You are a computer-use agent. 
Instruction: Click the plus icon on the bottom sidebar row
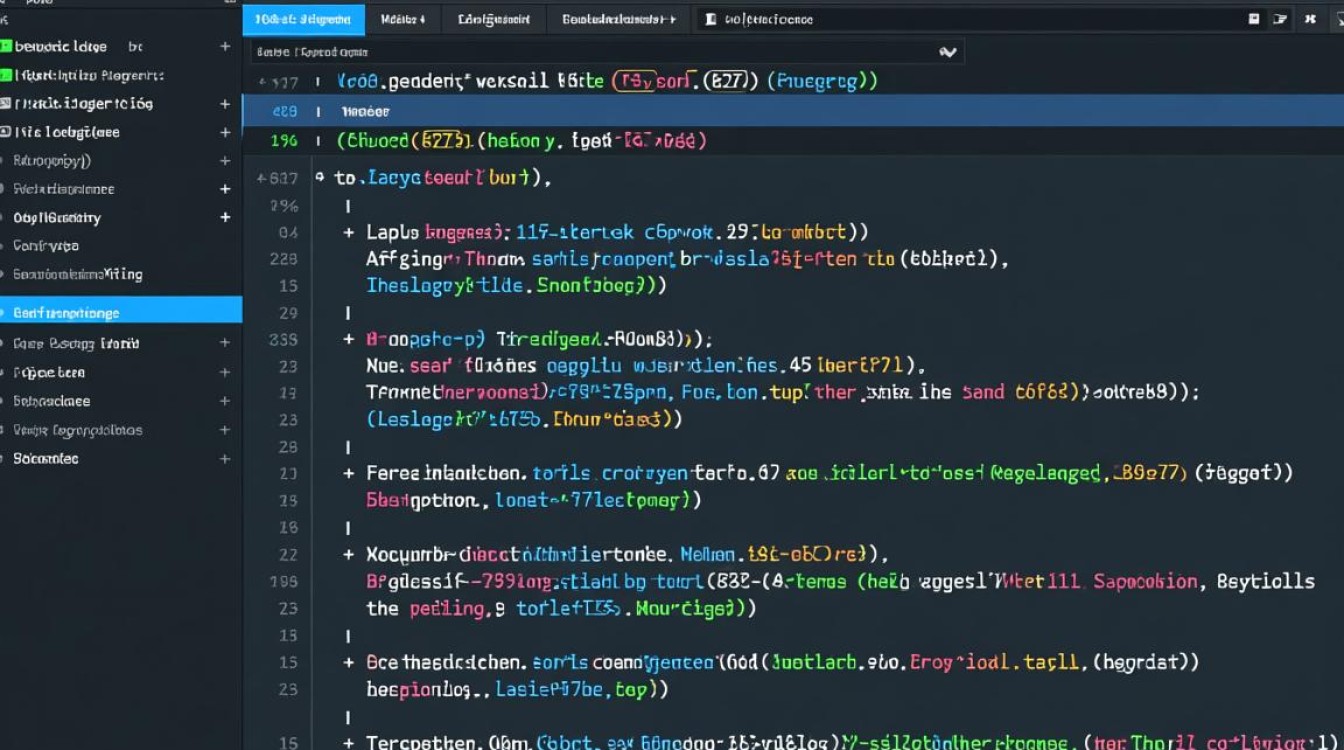coord(225,459)
